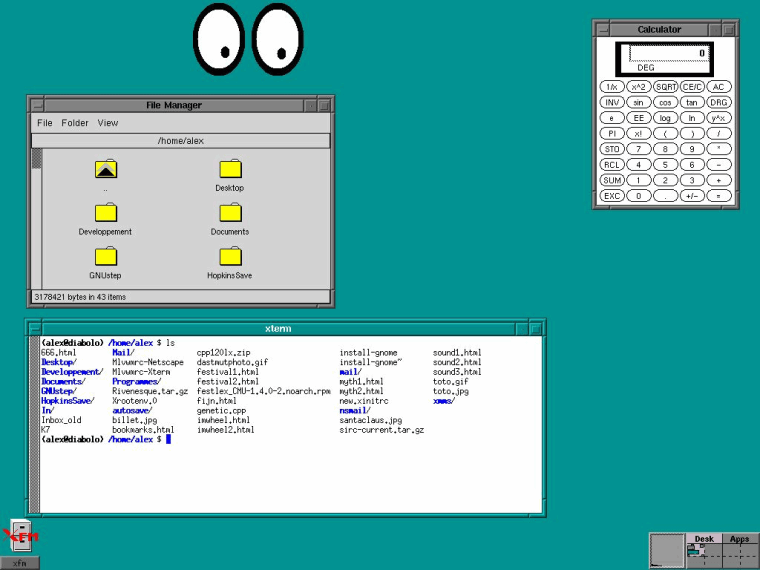Click the File Manager vertical scrollbar thumb
The height and width of the screenshot is (570, 760).
pos(37,158)
